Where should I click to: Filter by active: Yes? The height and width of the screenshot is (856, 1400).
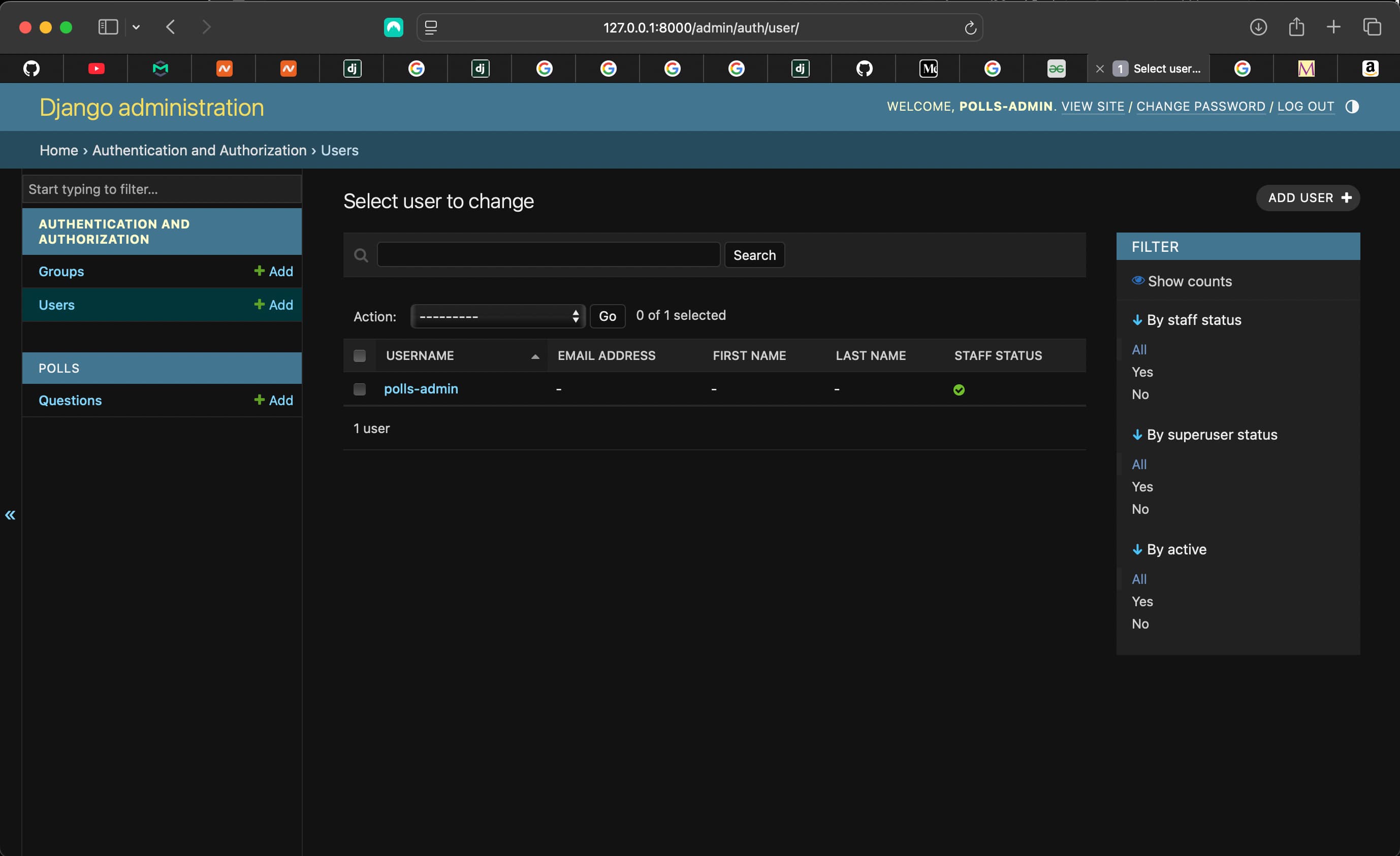(1142, 602)
